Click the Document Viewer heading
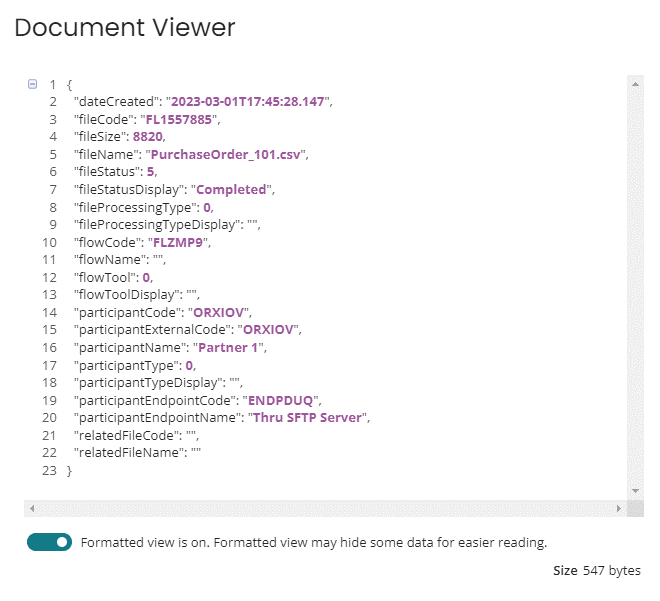The height and width of the screenshot is (601, 660). click(x=125, y=28)
